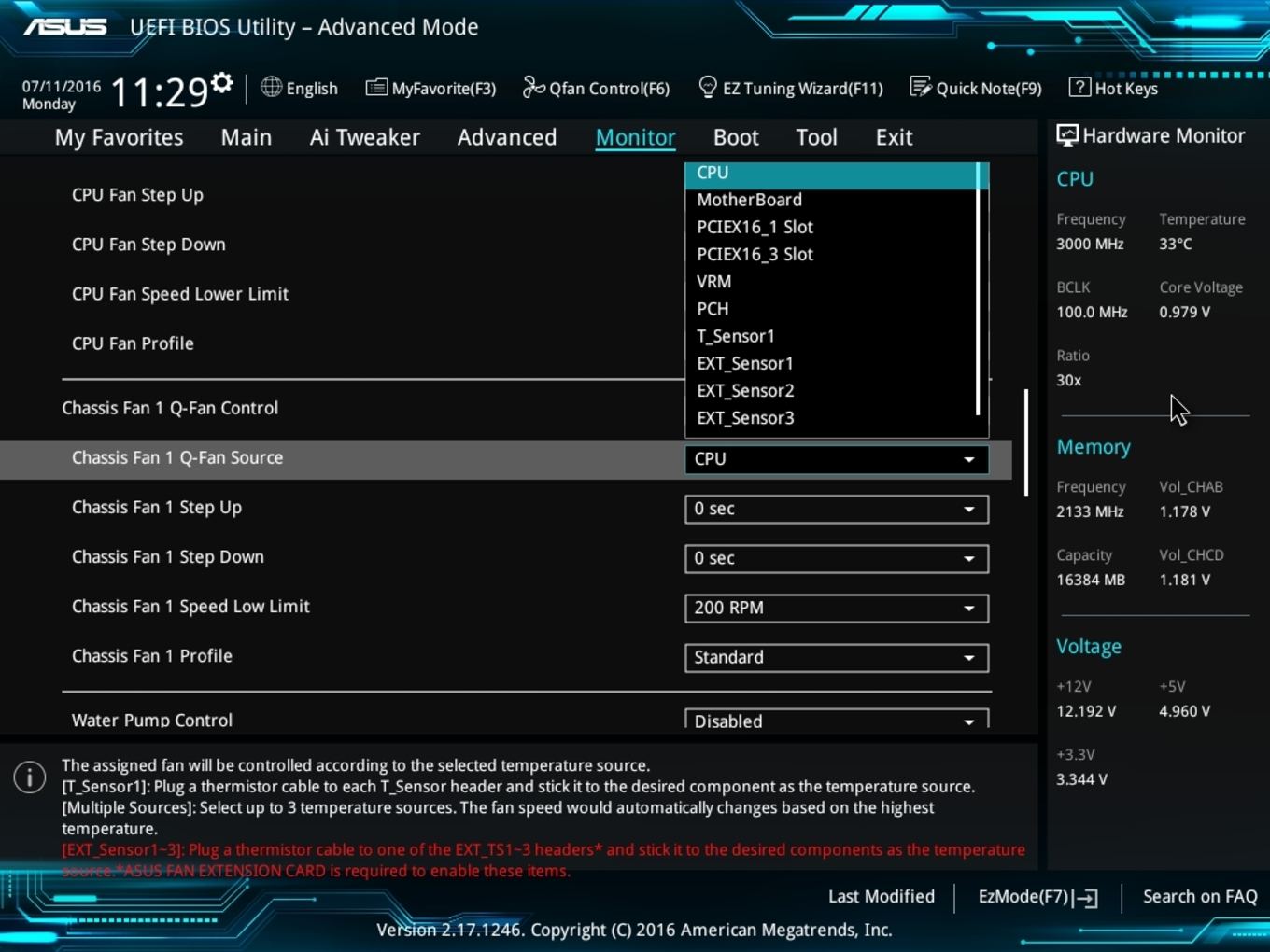Change language via English label
Image resolution: width=1270 pixels, height=952 pixels.
312,89
